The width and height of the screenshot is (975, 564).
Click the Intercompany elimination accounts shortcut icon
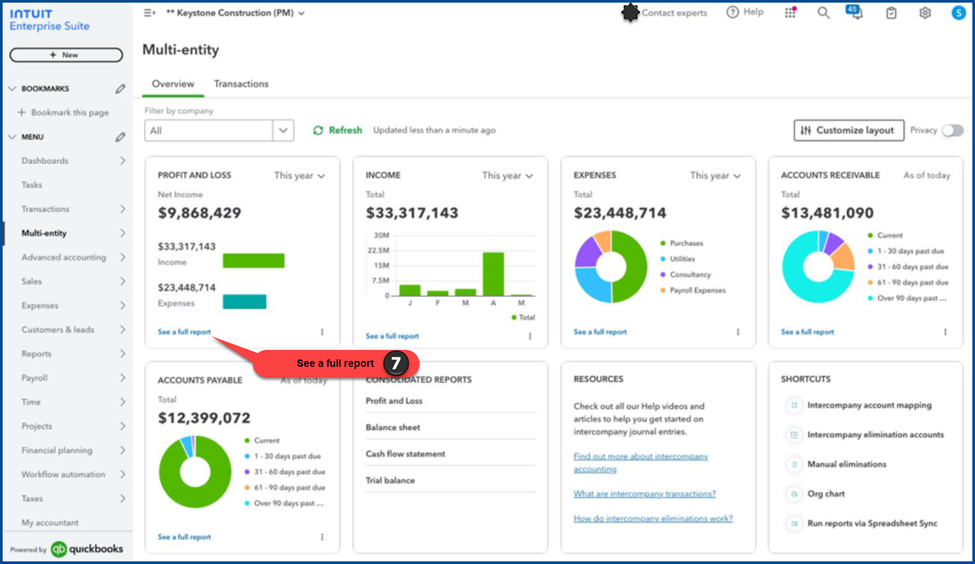click(x=794, y=435)
